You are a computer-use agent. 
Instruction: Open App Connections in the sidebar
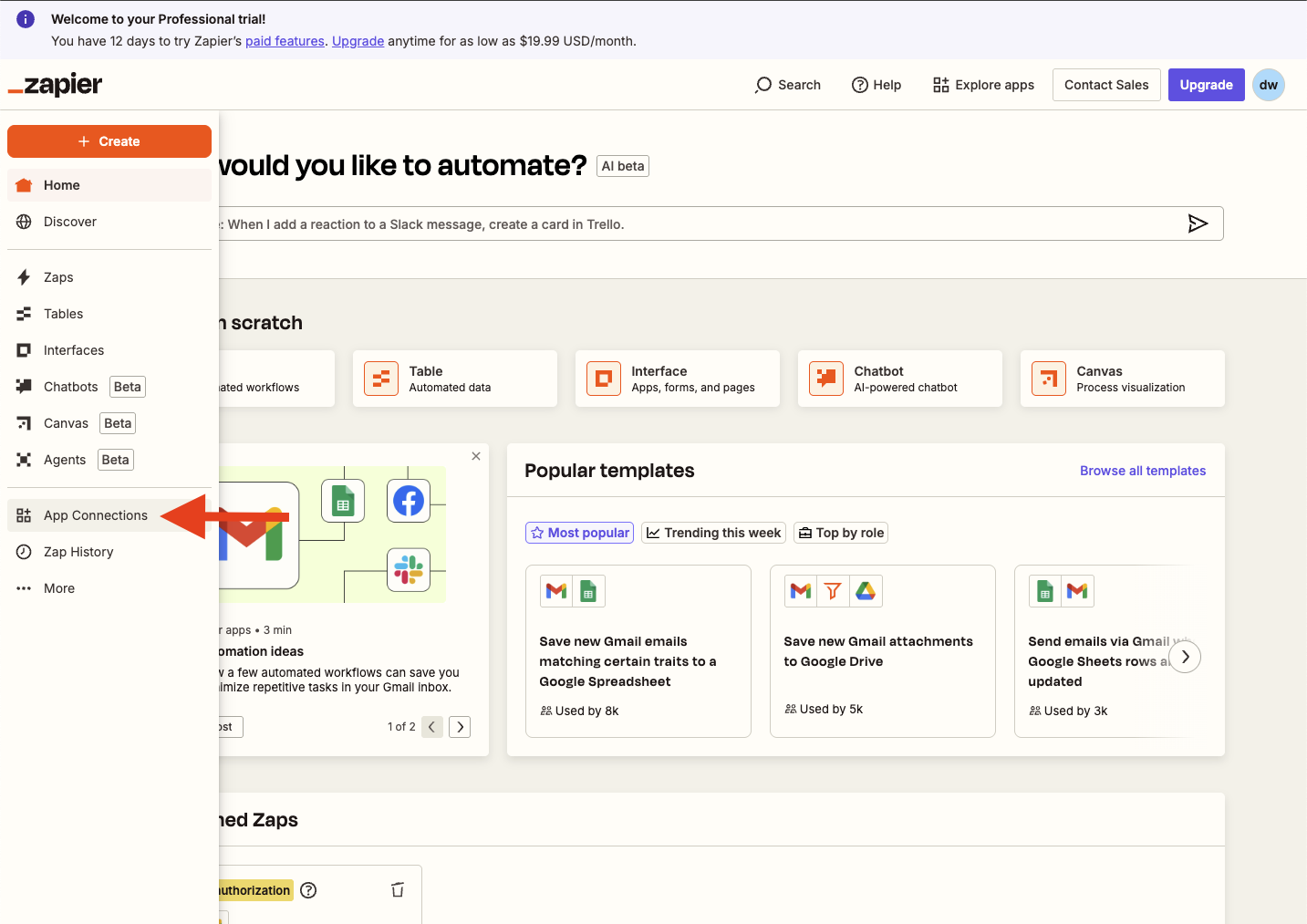point(109,515)
